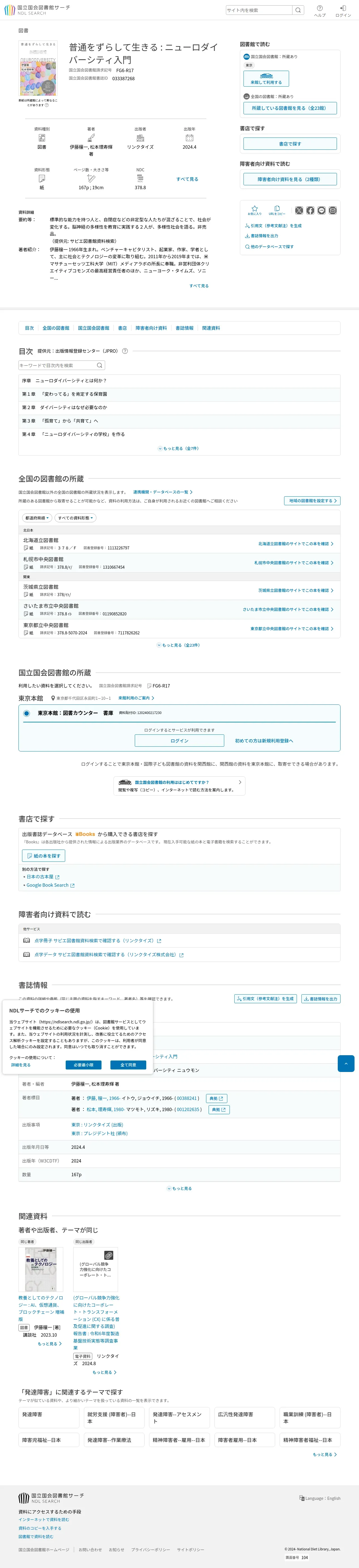The height and width of the screenshot is (1568, 359).
Task: Jump to 書誌情報 anchor tab
Action: pyautogui.click(x=185, y=328)
